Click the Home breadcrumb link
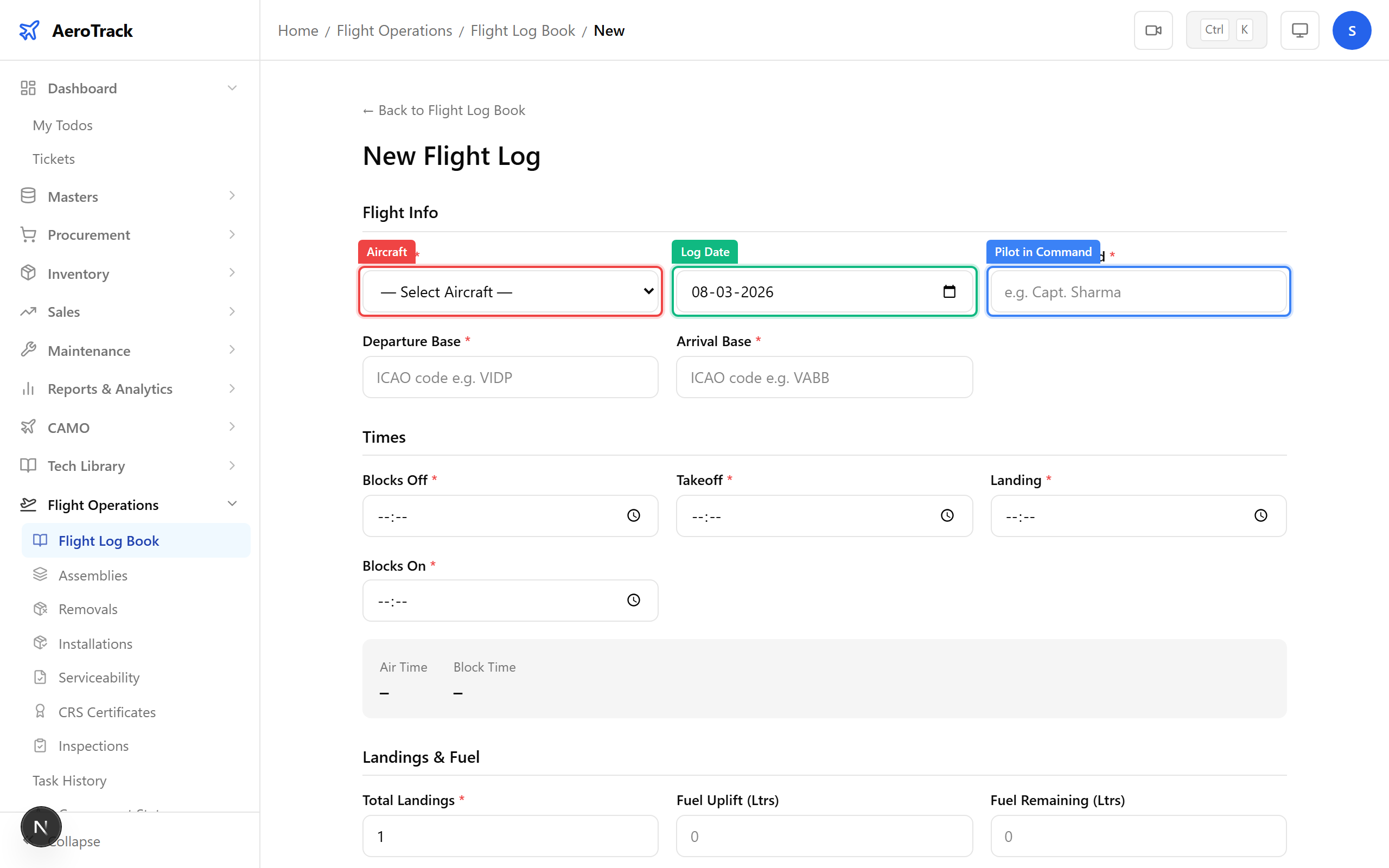Viewport: 1389px width, 868px height. click(297, 30)
